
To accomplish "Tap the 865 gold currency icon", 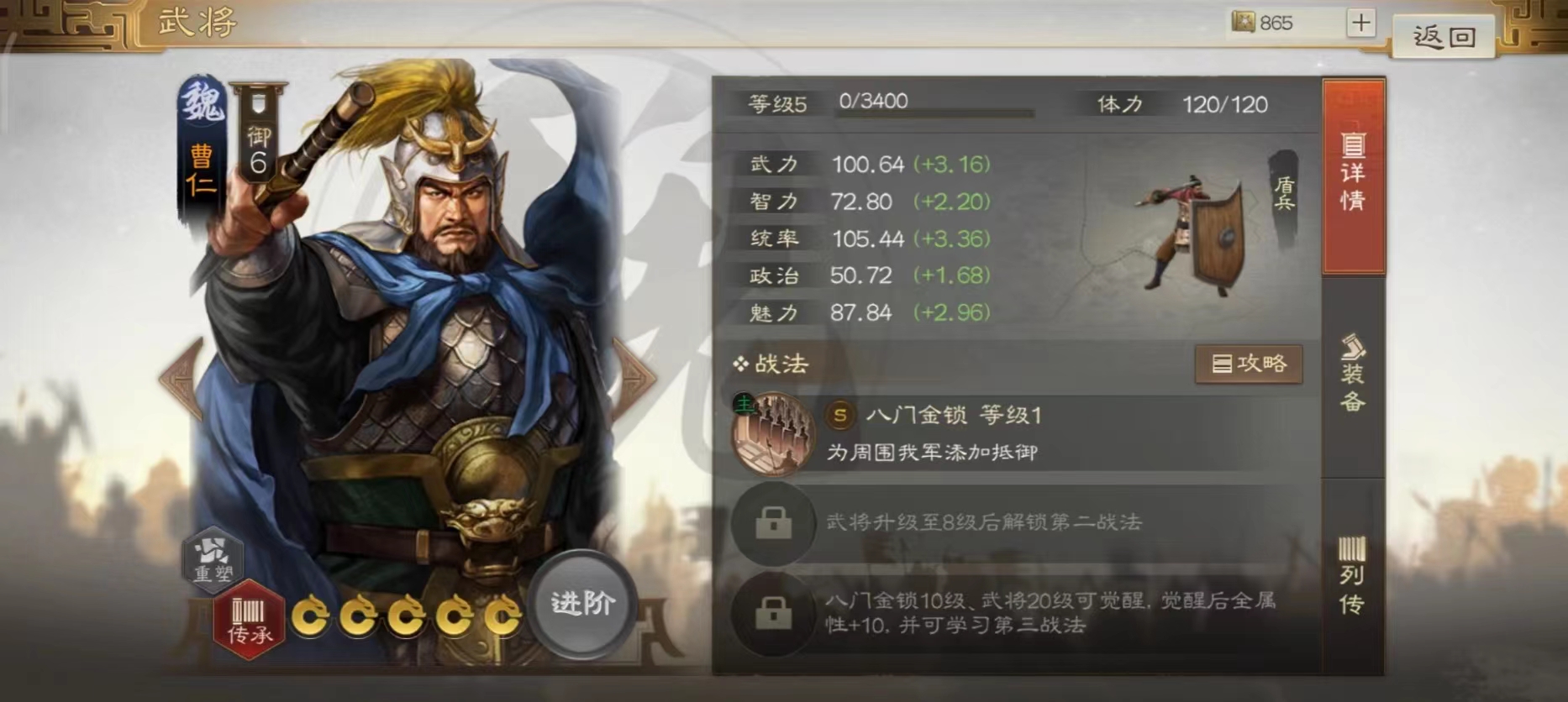I will [x=1243, y=22].
